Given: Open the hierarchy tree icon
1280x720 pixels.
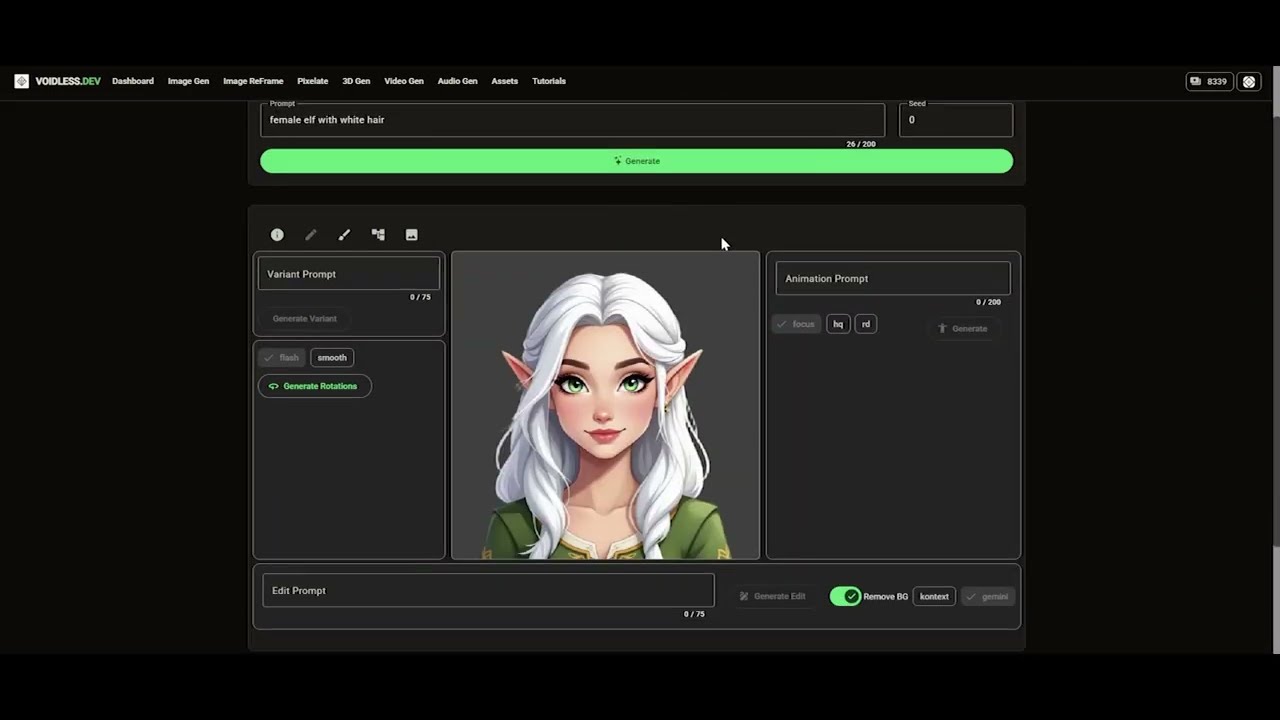Looking at the screenshot, I should tap(378, 235).
